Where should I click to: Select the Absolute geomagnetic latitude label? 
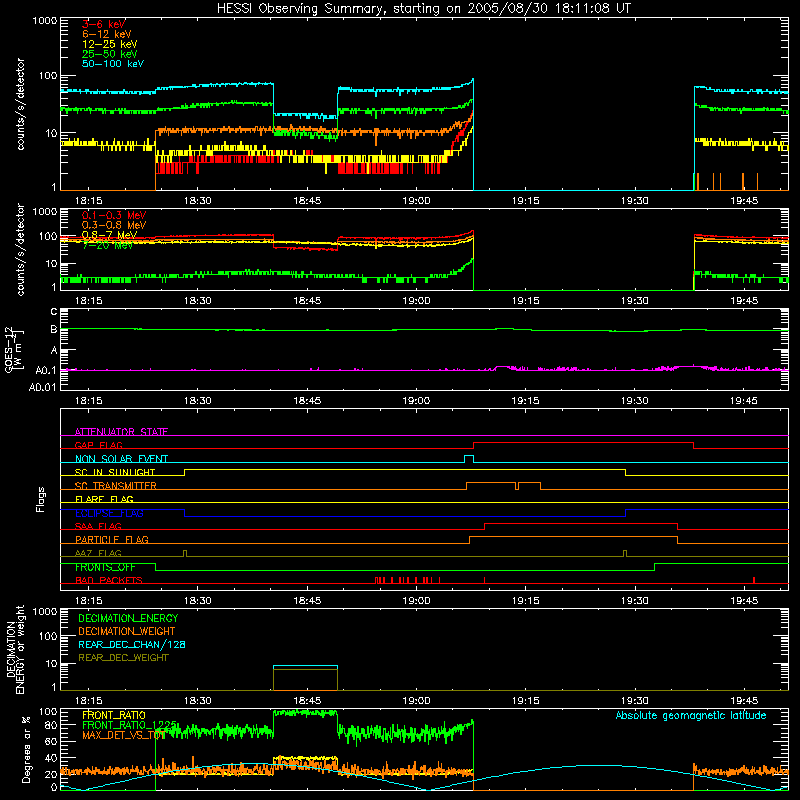click(x=691, y=715)
